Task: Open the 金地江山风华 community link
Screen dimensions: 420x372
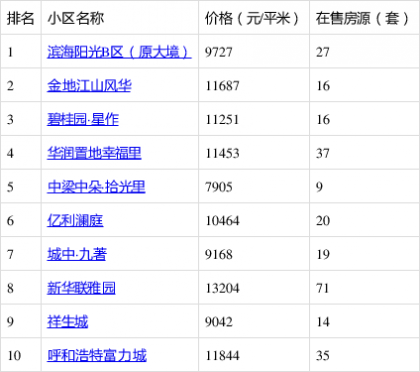Action: coord(89,86)
